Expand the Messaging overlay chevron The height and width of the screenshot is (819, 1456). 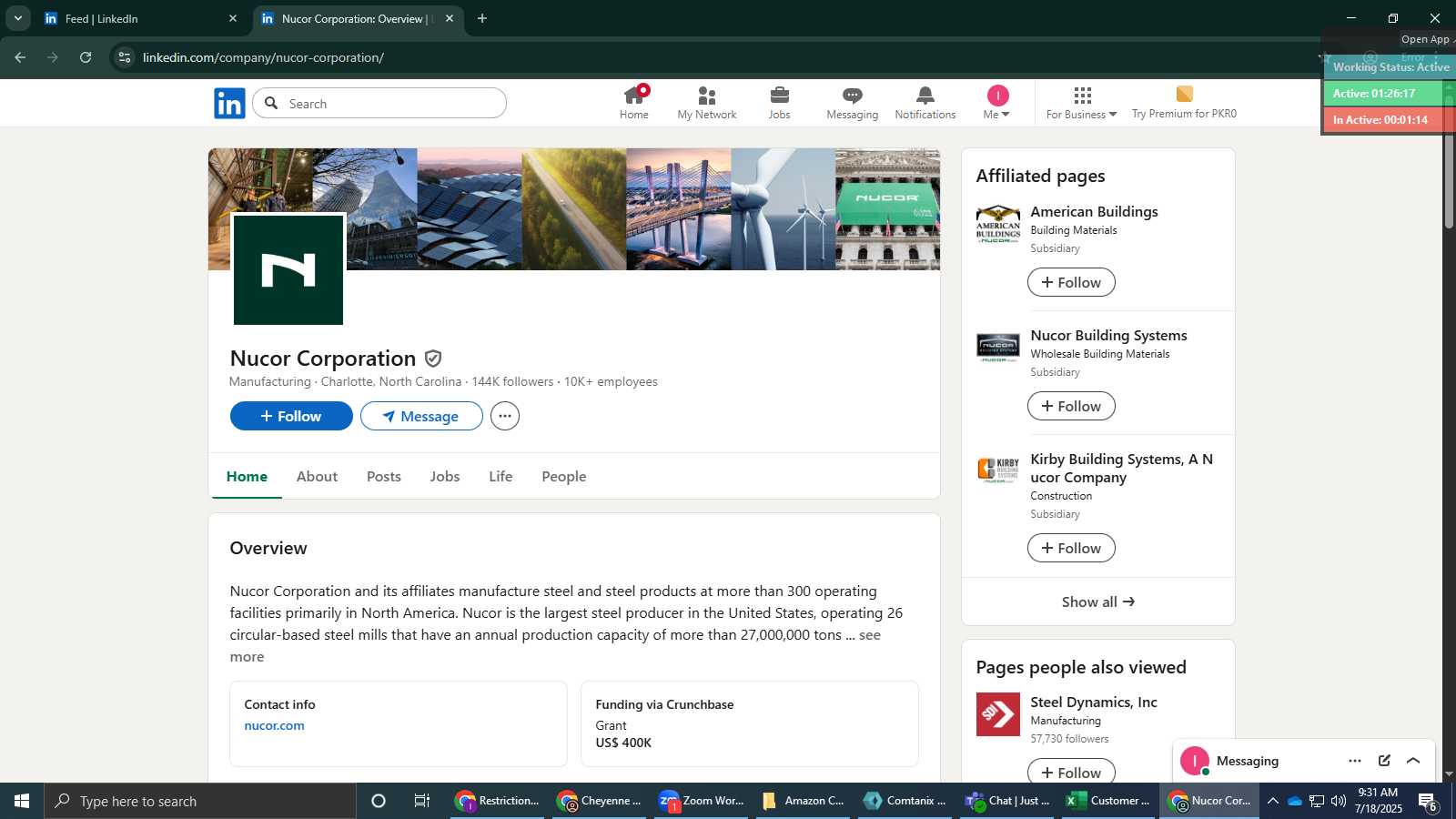1413,761
